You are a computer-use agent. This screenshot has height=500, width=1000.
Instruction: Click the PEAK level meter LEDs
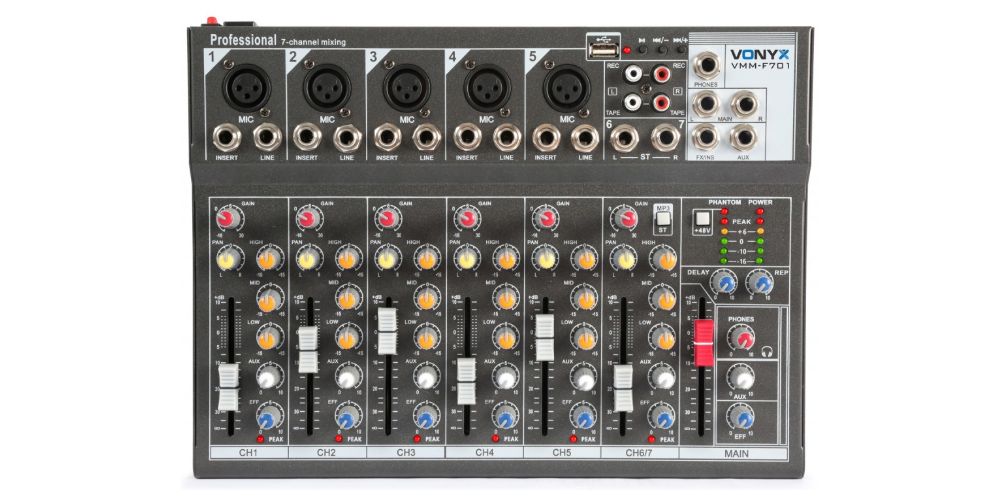(742, 236)
